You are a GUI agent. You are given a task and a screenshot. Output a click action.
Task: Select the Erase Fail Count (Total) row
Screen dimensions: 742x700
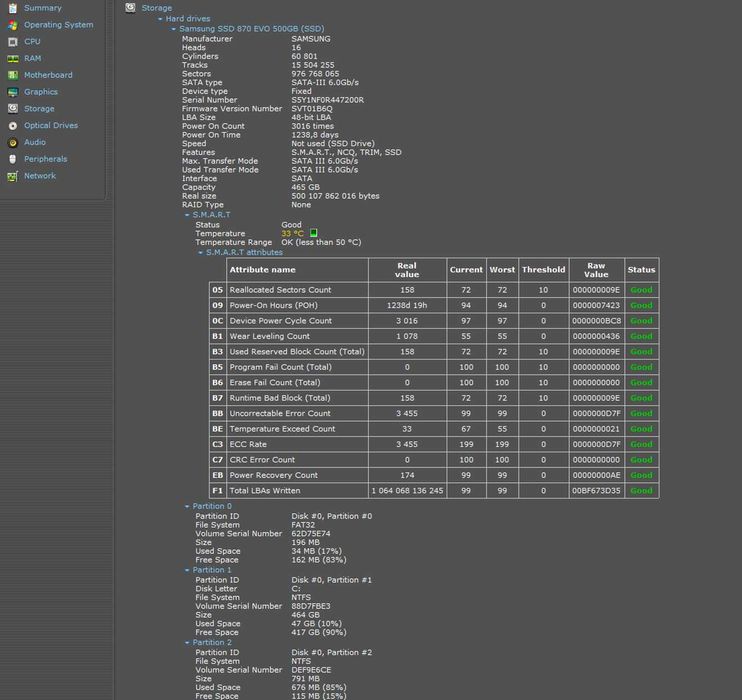pos(434,382)
